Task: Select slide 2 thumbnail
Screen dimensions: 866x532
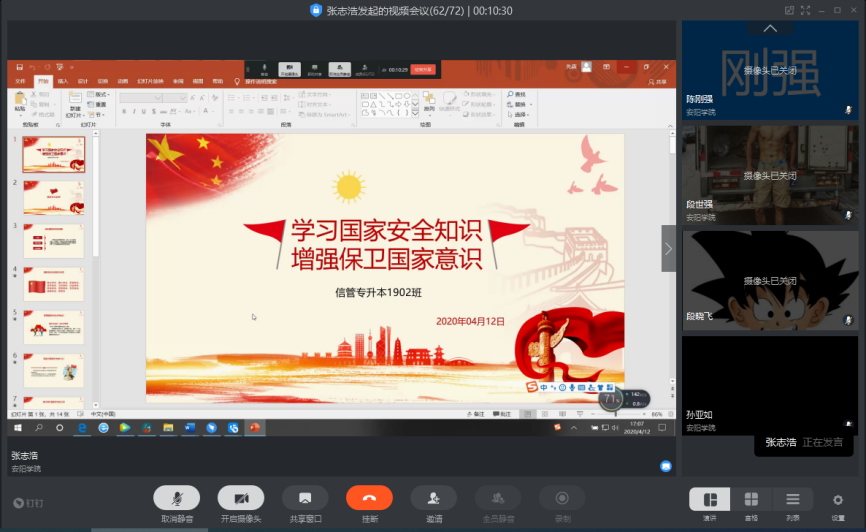Action: (x=54, y=197)
